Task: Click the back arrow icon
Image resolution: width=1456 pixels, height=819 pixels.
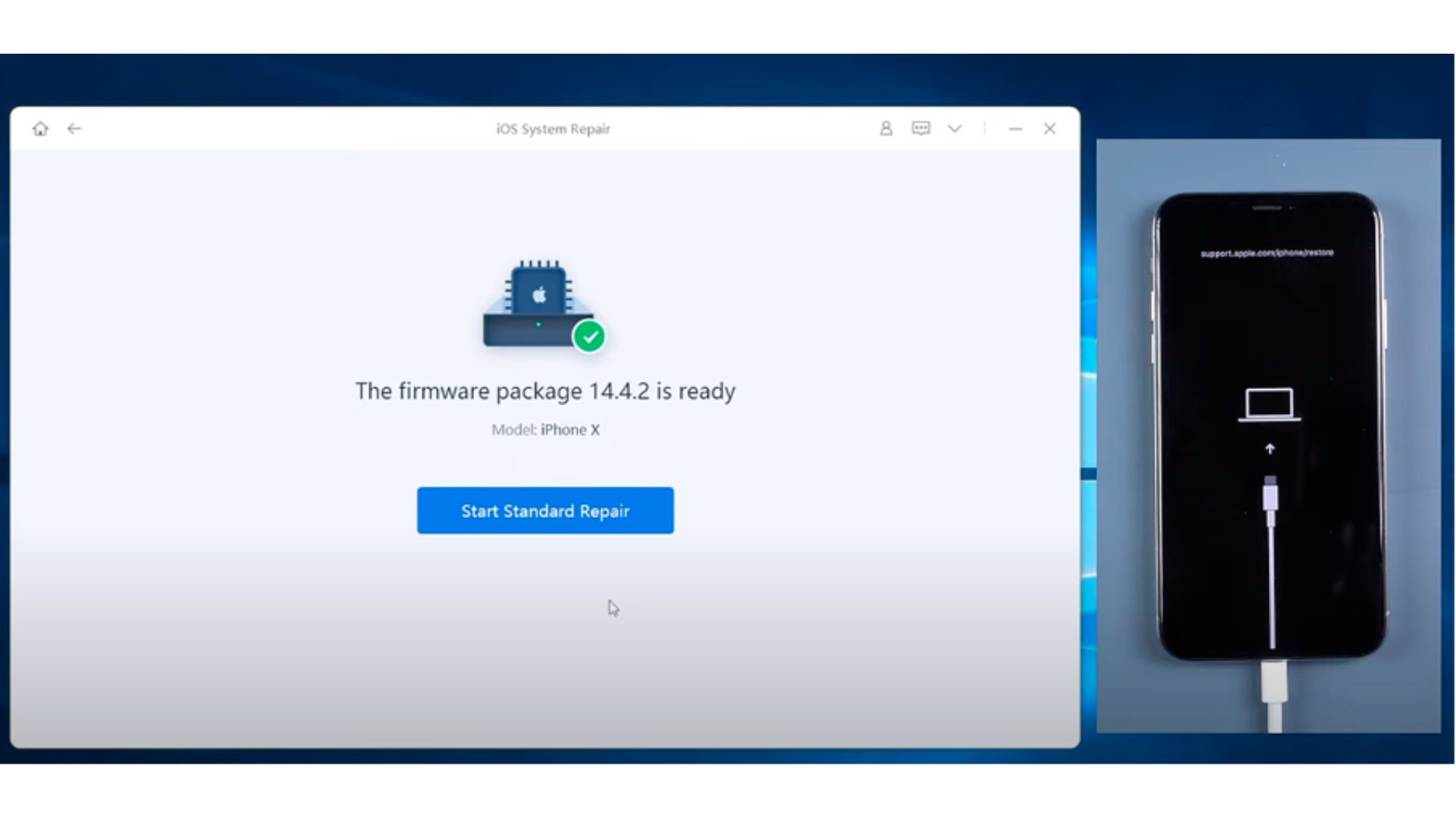Action: coord(74,129)
